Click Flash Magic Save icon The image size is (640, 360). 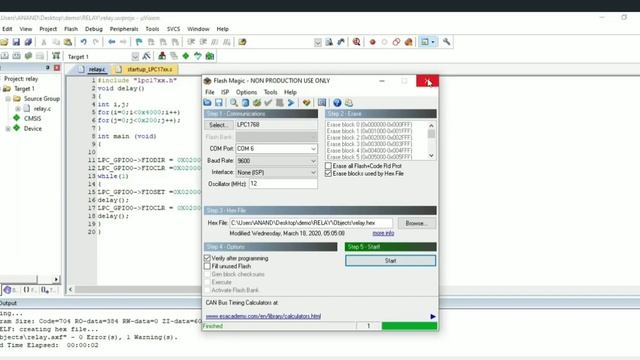219,103
